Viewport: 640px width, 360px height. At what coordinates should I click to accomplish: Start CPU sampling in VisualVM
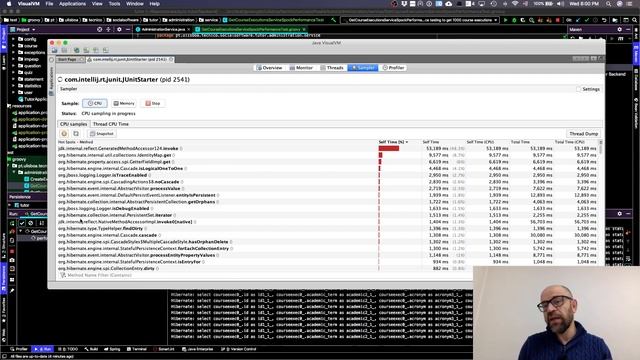95,103
